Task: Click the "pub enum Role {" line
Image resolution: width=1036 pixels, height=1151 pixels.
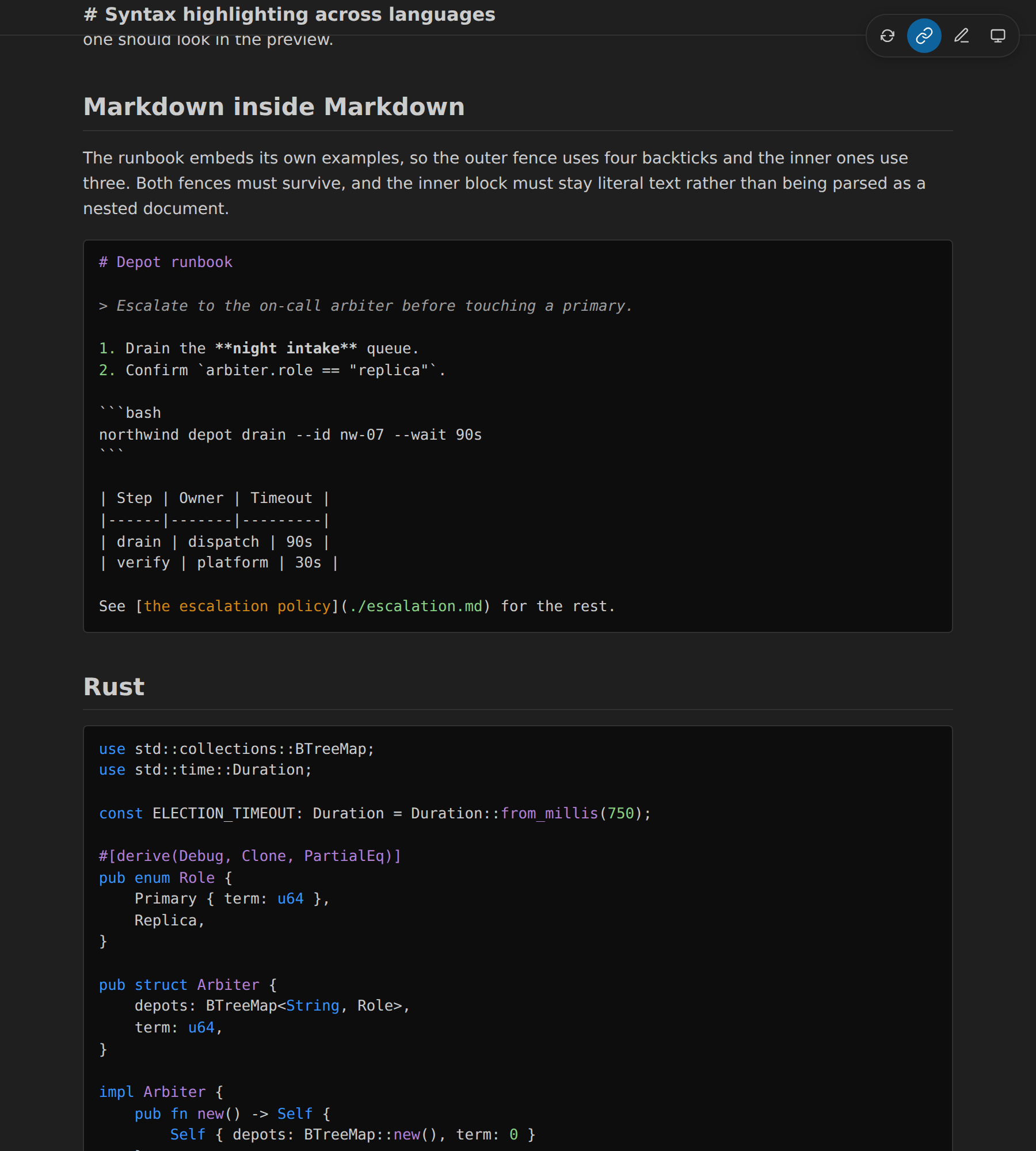Action: pyautogui.click(x=166, y=878)
